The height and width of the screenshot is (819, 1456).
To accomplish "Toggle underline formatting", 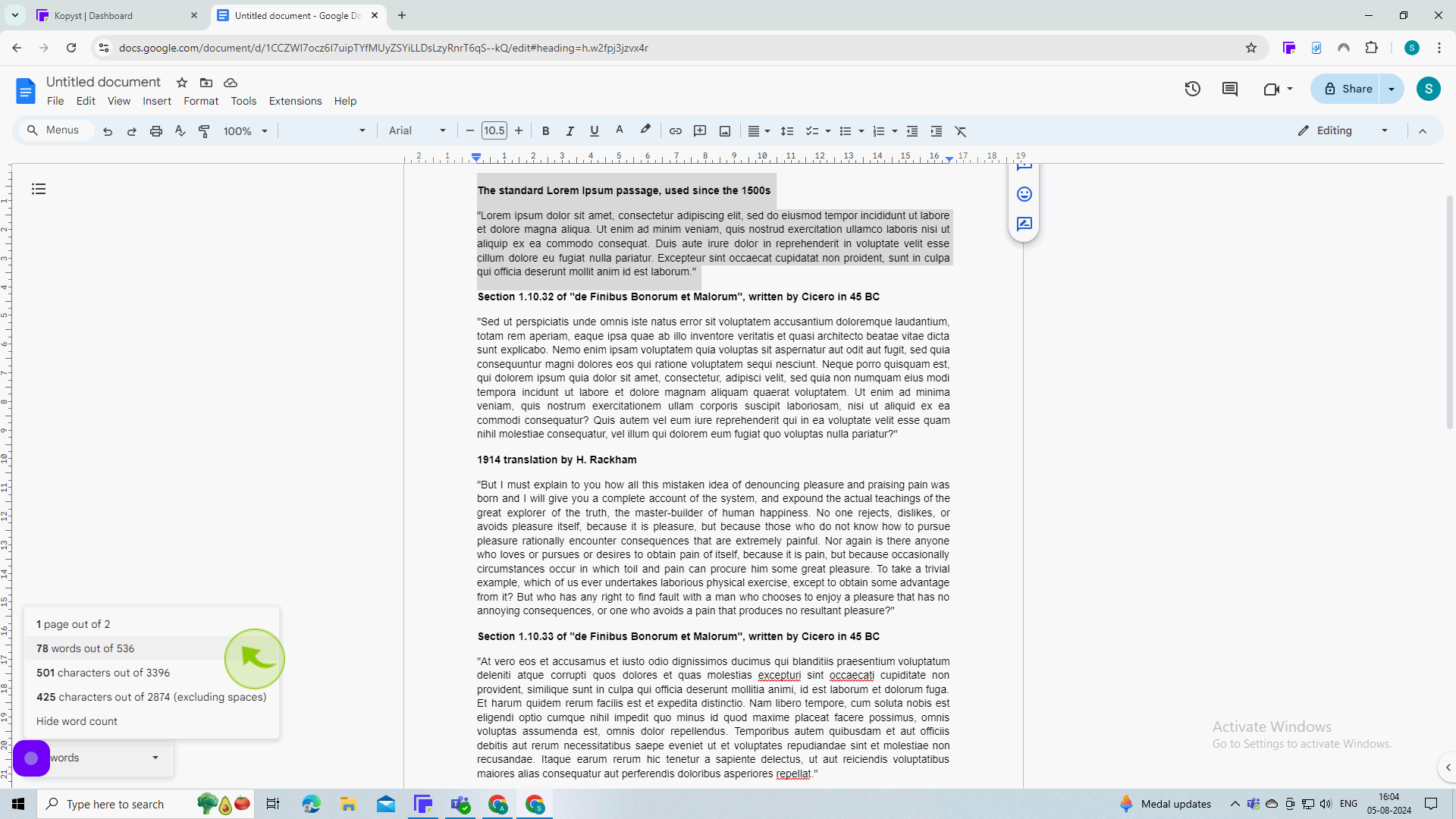I will click(x=595, y=131).
